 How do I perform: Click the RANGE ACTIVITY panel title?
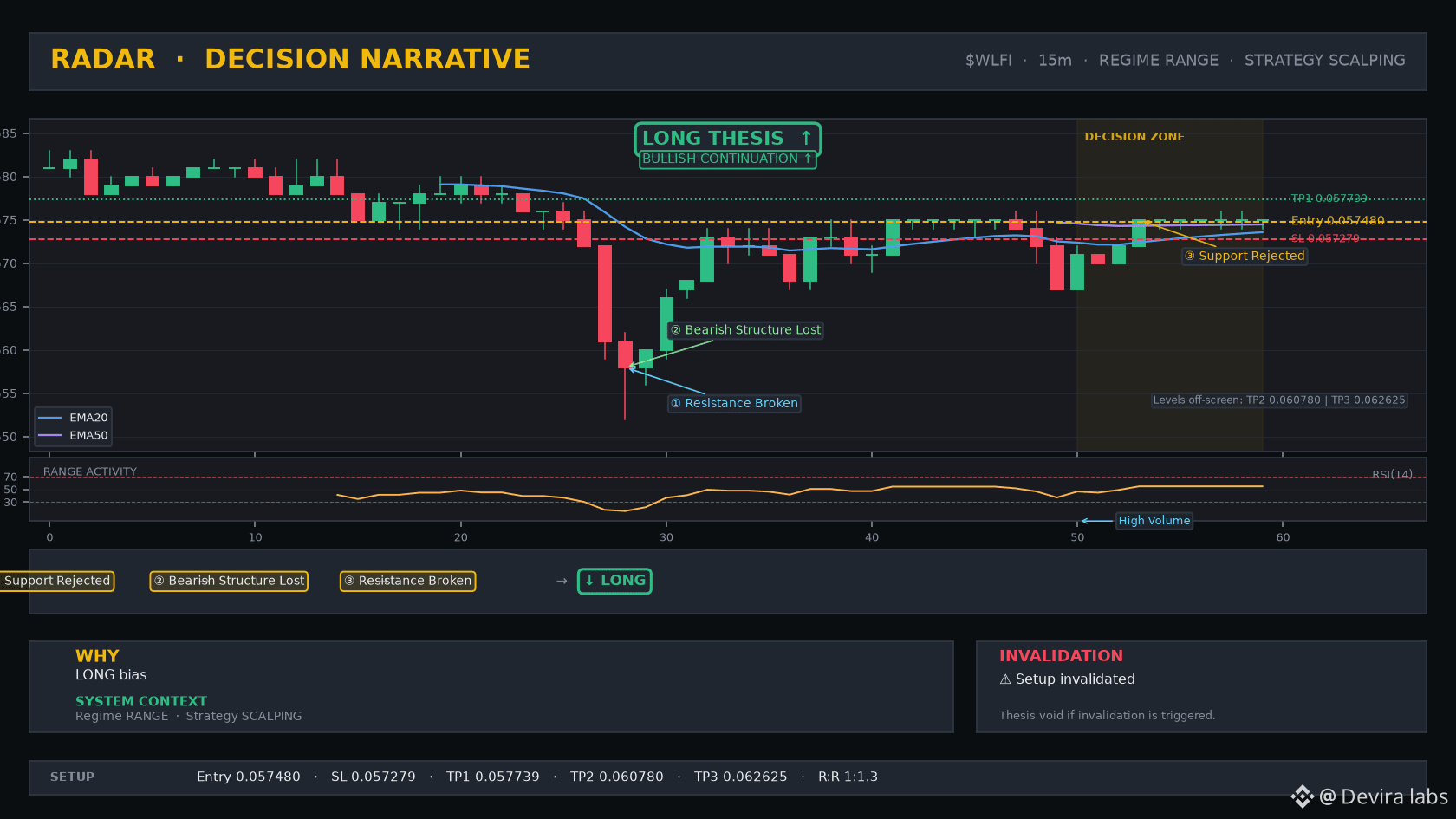tap(90, 472)
